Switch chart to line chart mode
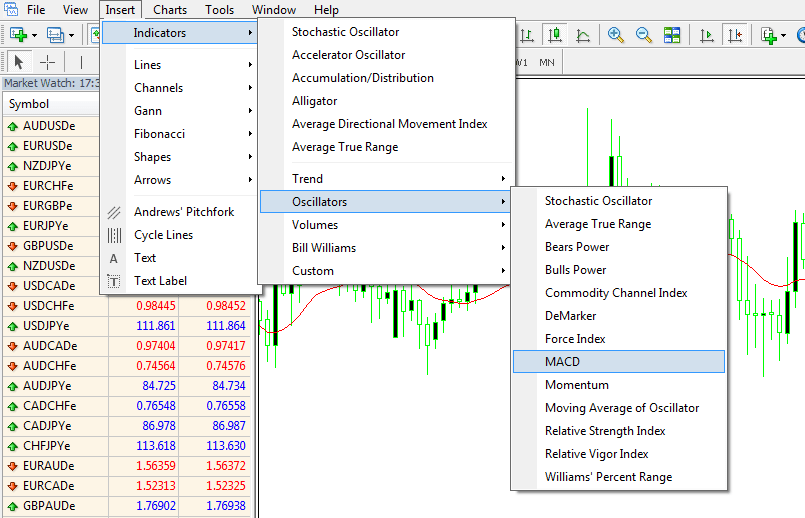This screenshot has height=518, width=805. point(583,35)
